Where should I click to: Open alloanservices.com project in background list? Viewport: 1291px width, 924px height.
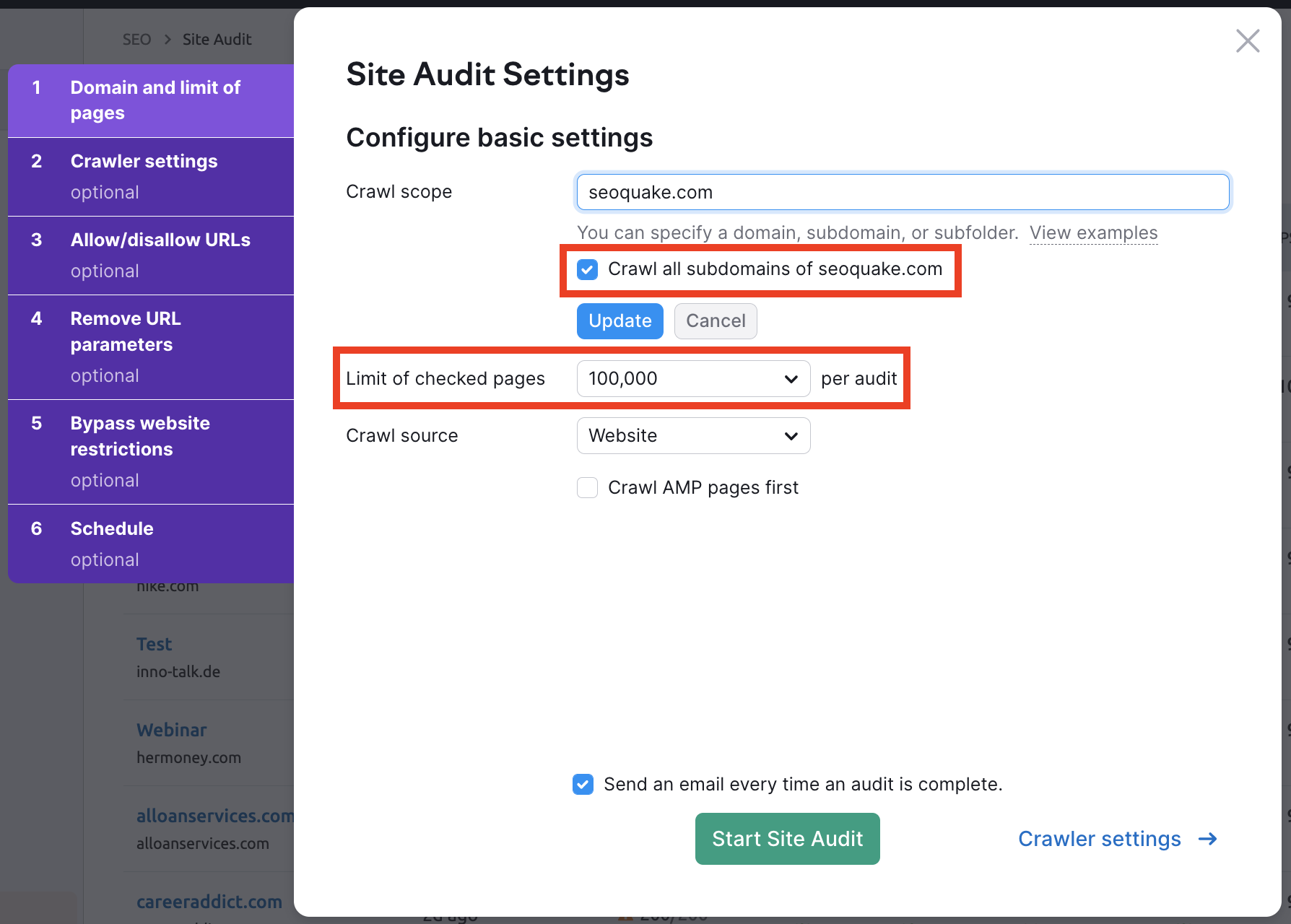pyautogui.click(x=215, y=816)
